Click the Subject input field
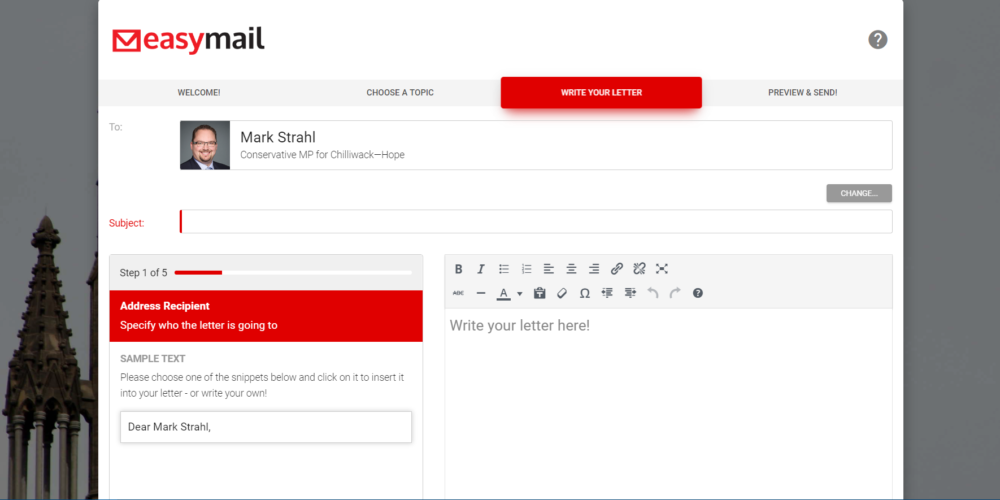 click(x=536, y=222)
